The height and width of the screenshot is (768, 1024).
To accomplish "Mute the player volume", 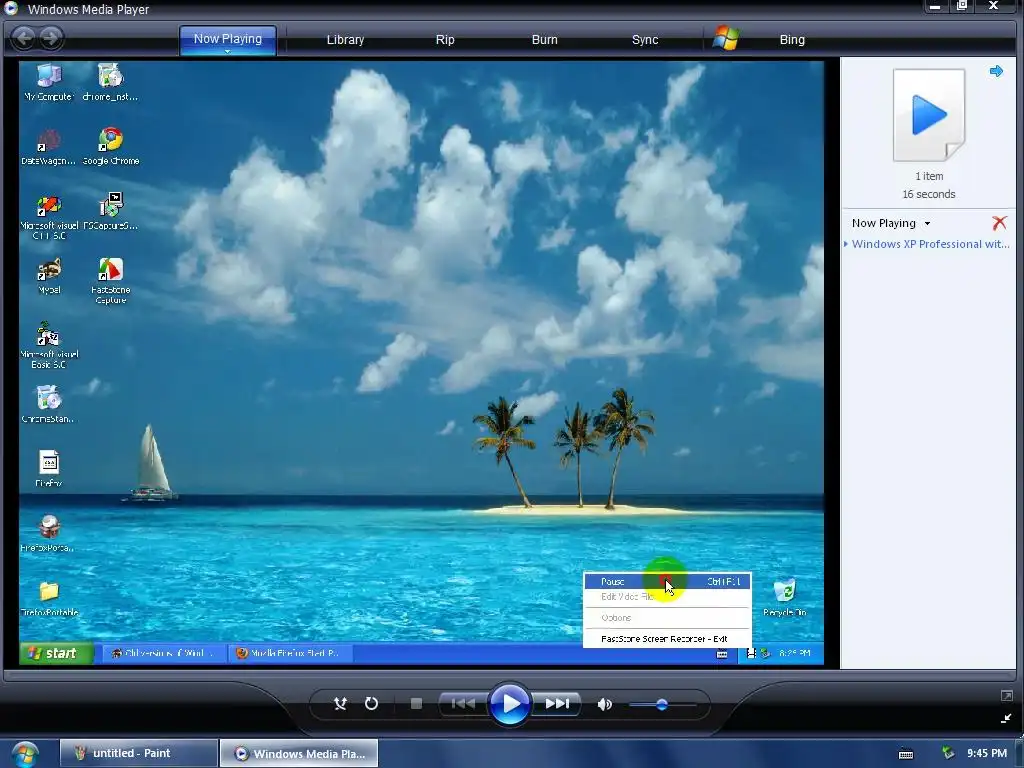I will 605,704.
